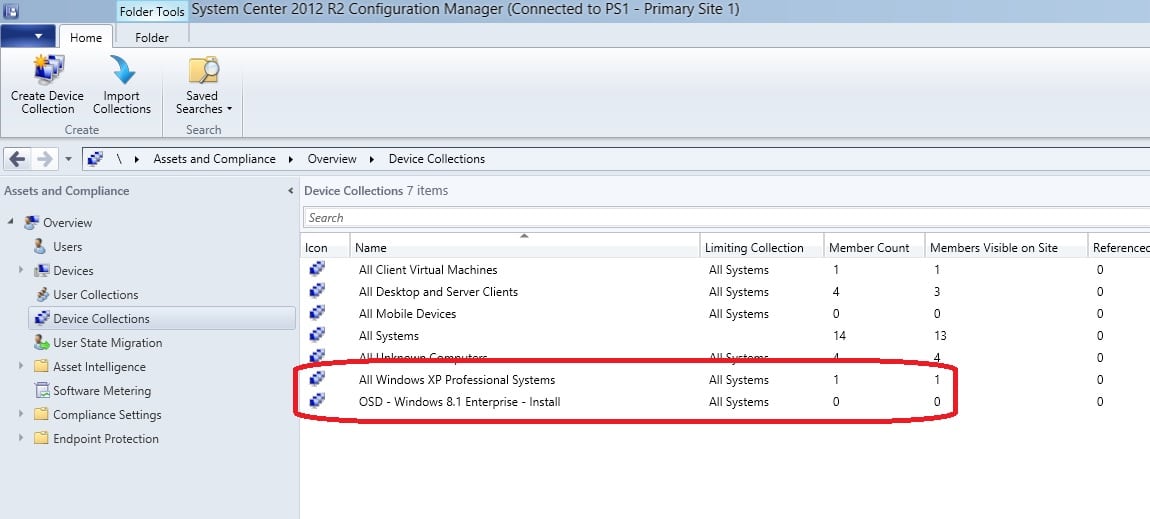Select Devices node in the tree

tap(73, 271)
